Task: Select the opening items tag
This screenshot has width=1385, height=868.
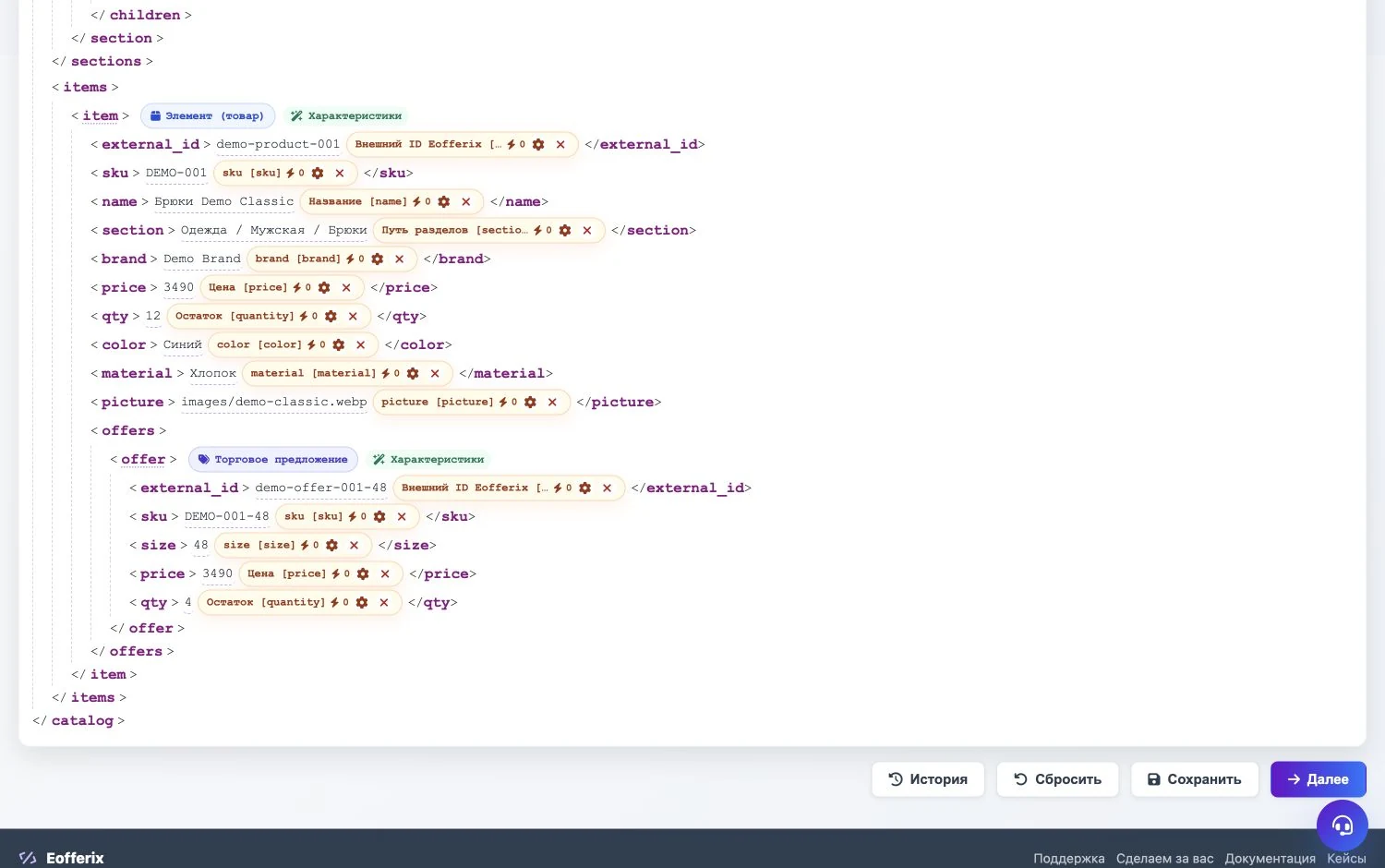Action: [85, 88]
